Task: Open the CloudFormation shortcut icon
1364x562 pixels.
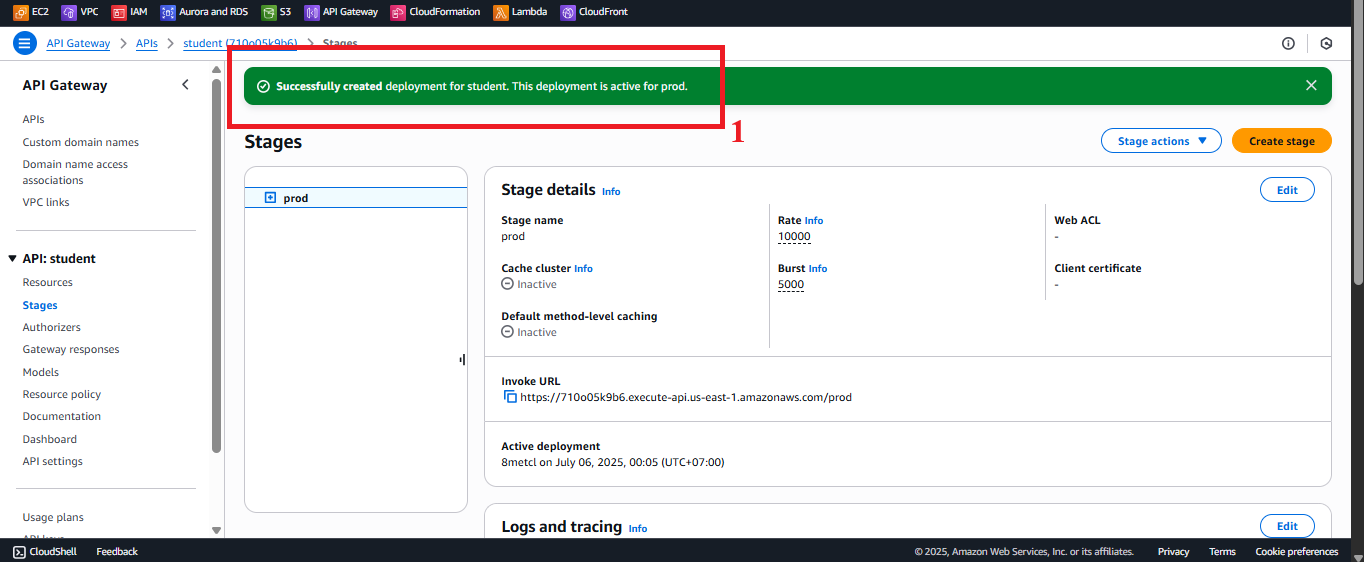Action: tap(398, 12)
